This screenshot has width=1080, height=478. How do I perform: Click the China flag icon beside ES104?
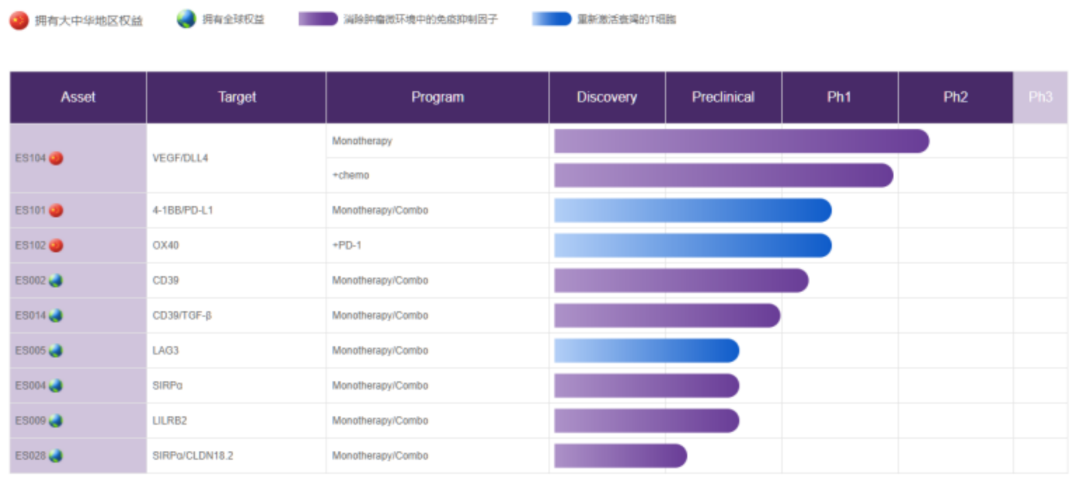point(56,158)
